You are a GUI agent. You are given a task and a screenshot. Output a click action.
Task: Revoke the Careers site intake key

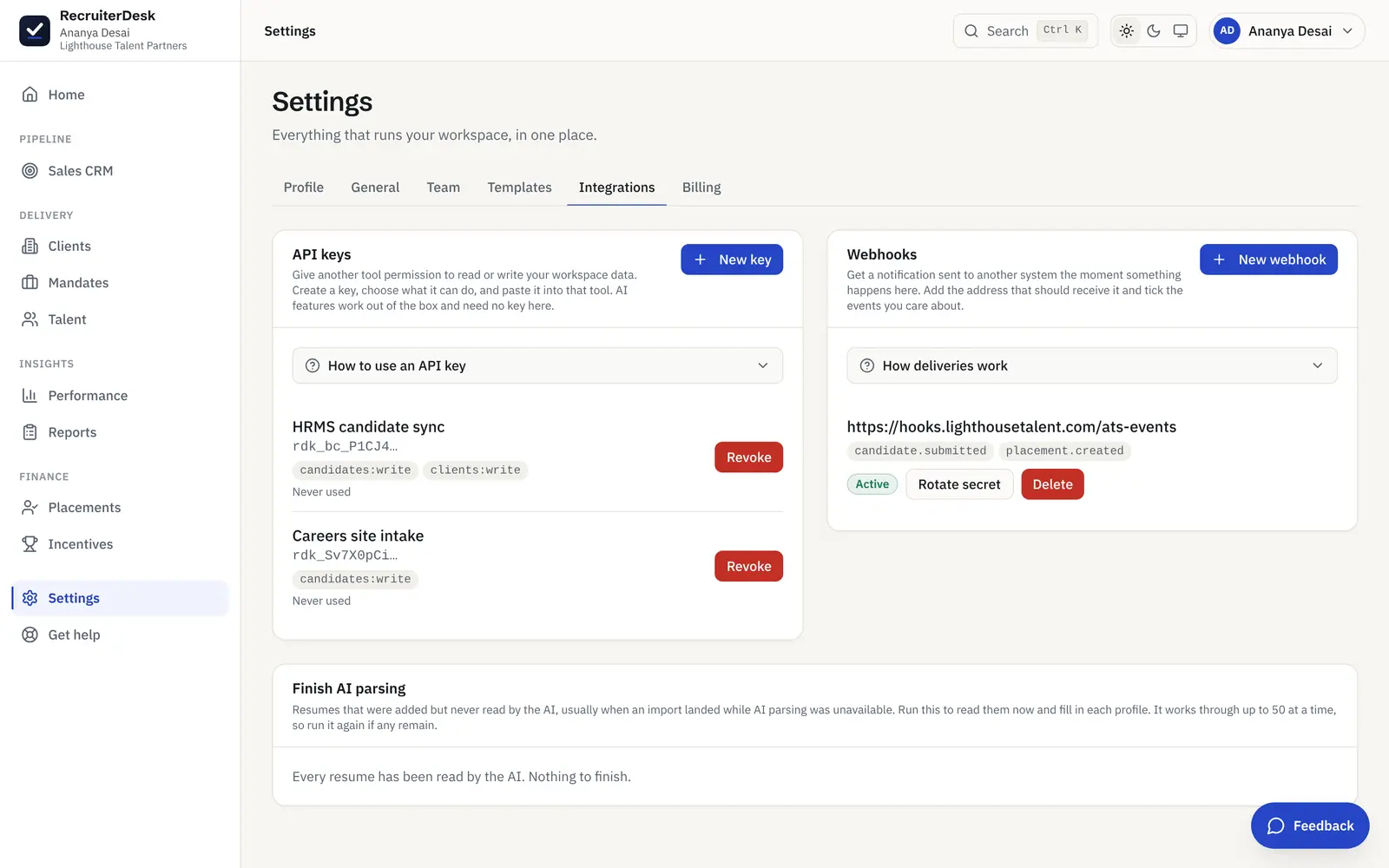coord(748,566)
